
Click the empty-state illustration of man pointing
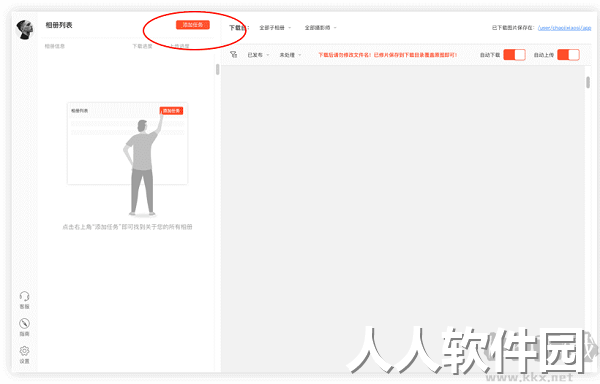coord(127,159)
